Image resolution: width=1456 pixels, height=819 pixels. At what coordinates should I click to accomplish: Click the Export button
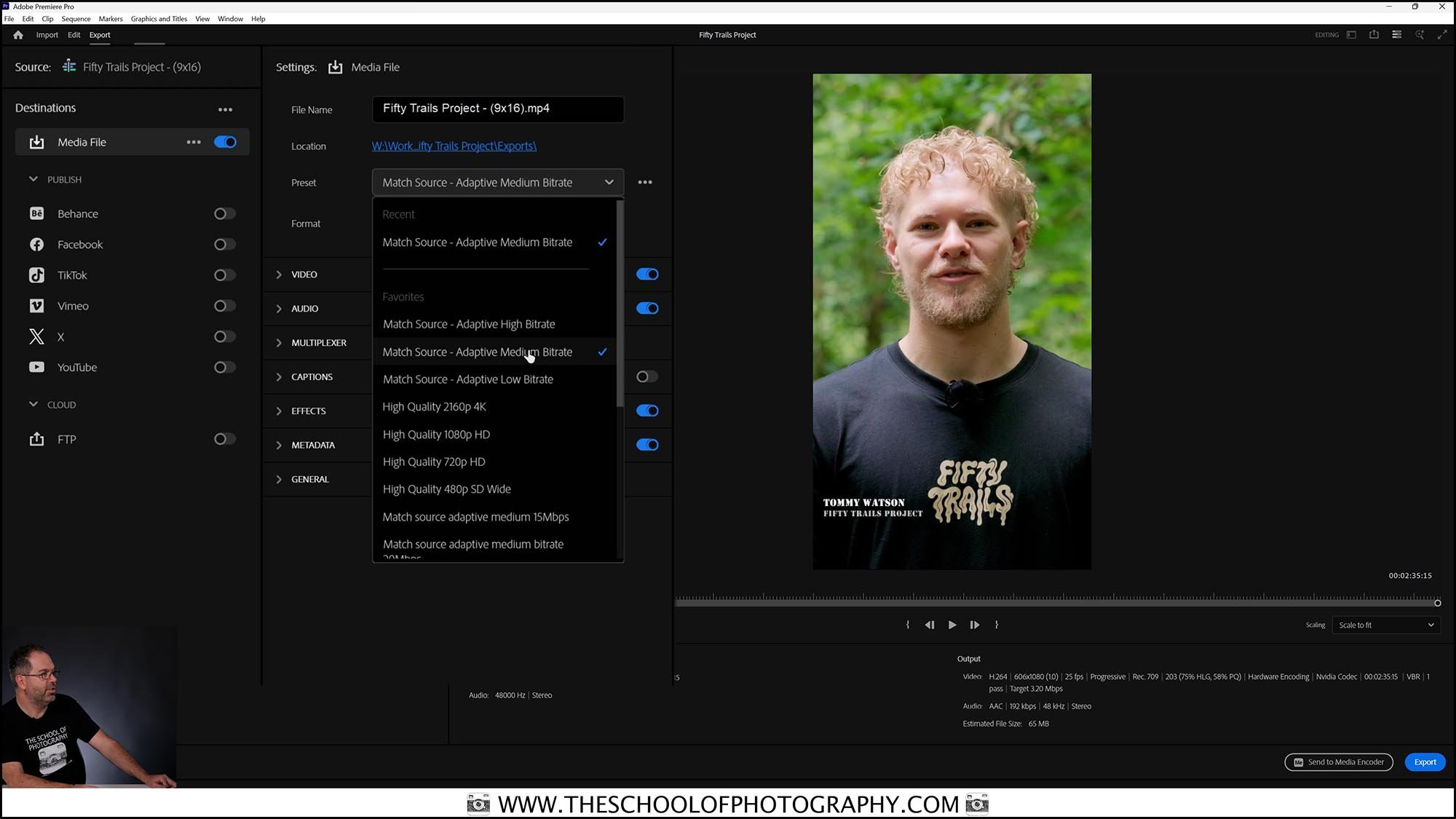pos(1425,762)
